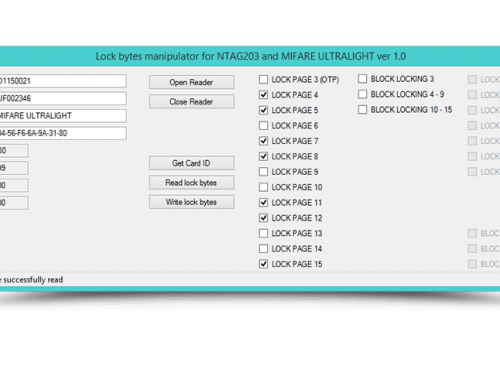500x373 pixels.
Task: Toggle LOCK PAGE 7 checkbox
Action: pos(263,141)
